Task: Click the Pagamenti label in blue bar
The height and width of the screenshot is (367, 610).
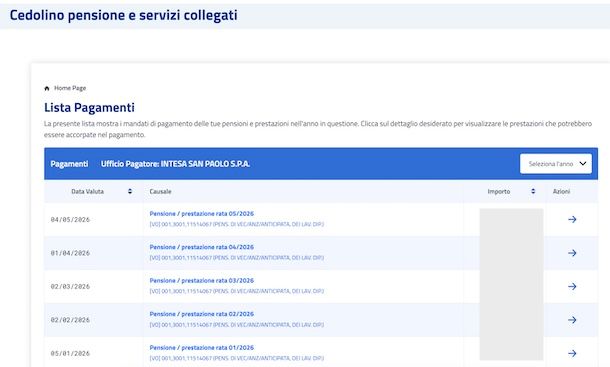Action: (69, 164)
